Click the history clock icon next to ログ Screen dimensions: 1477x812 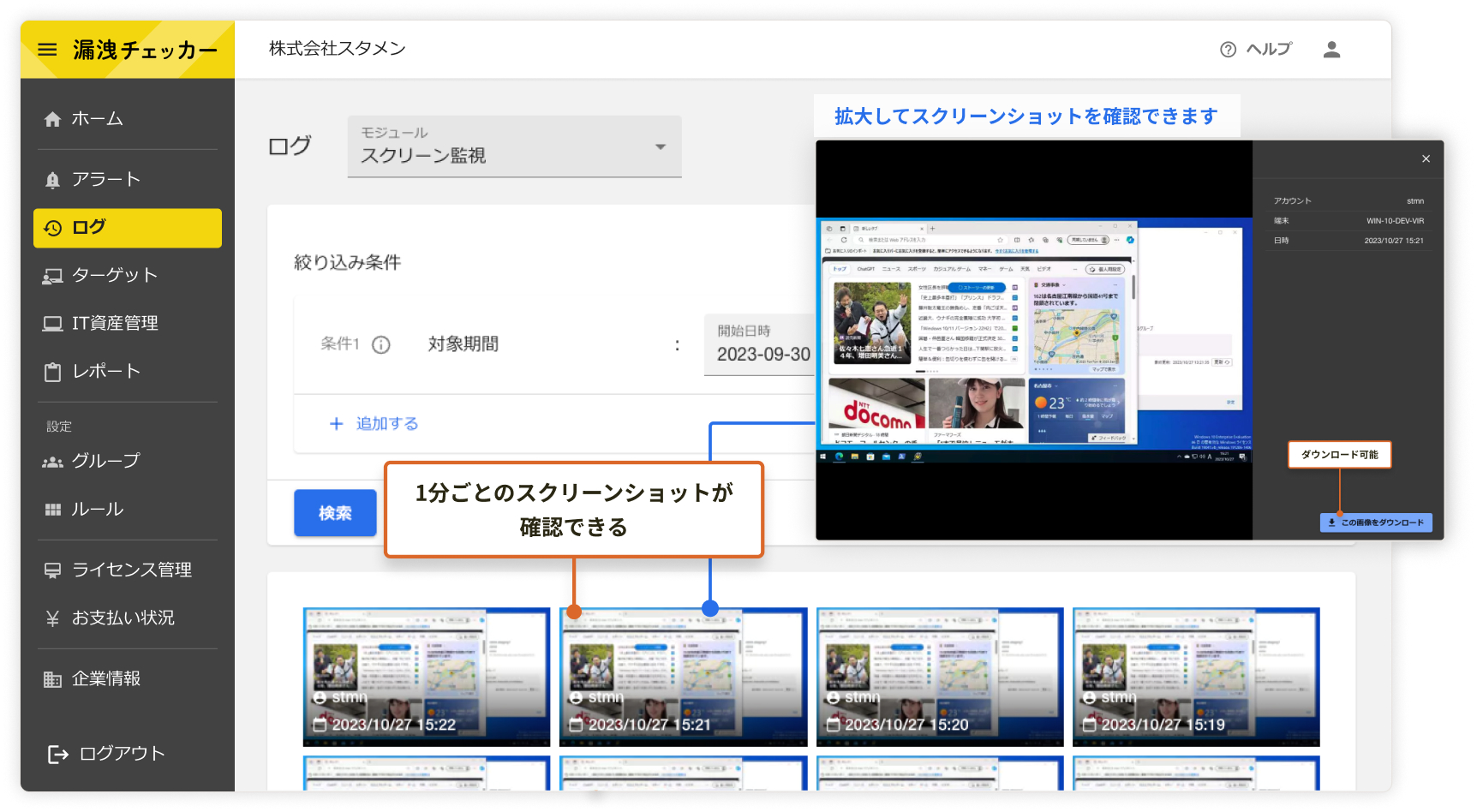tap(52, 228)
